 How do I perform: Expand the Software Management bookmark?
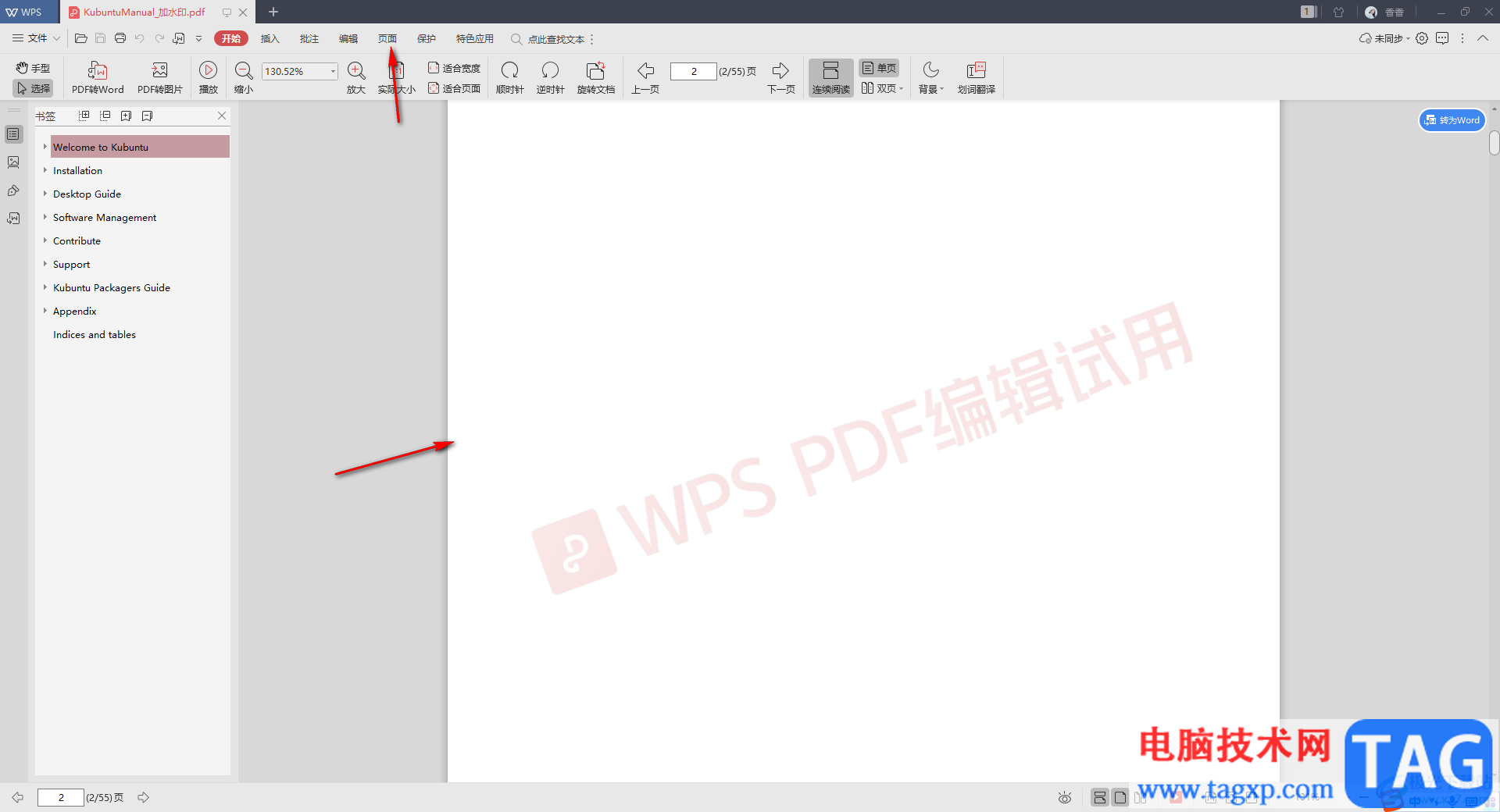click(x=45, y=217)
